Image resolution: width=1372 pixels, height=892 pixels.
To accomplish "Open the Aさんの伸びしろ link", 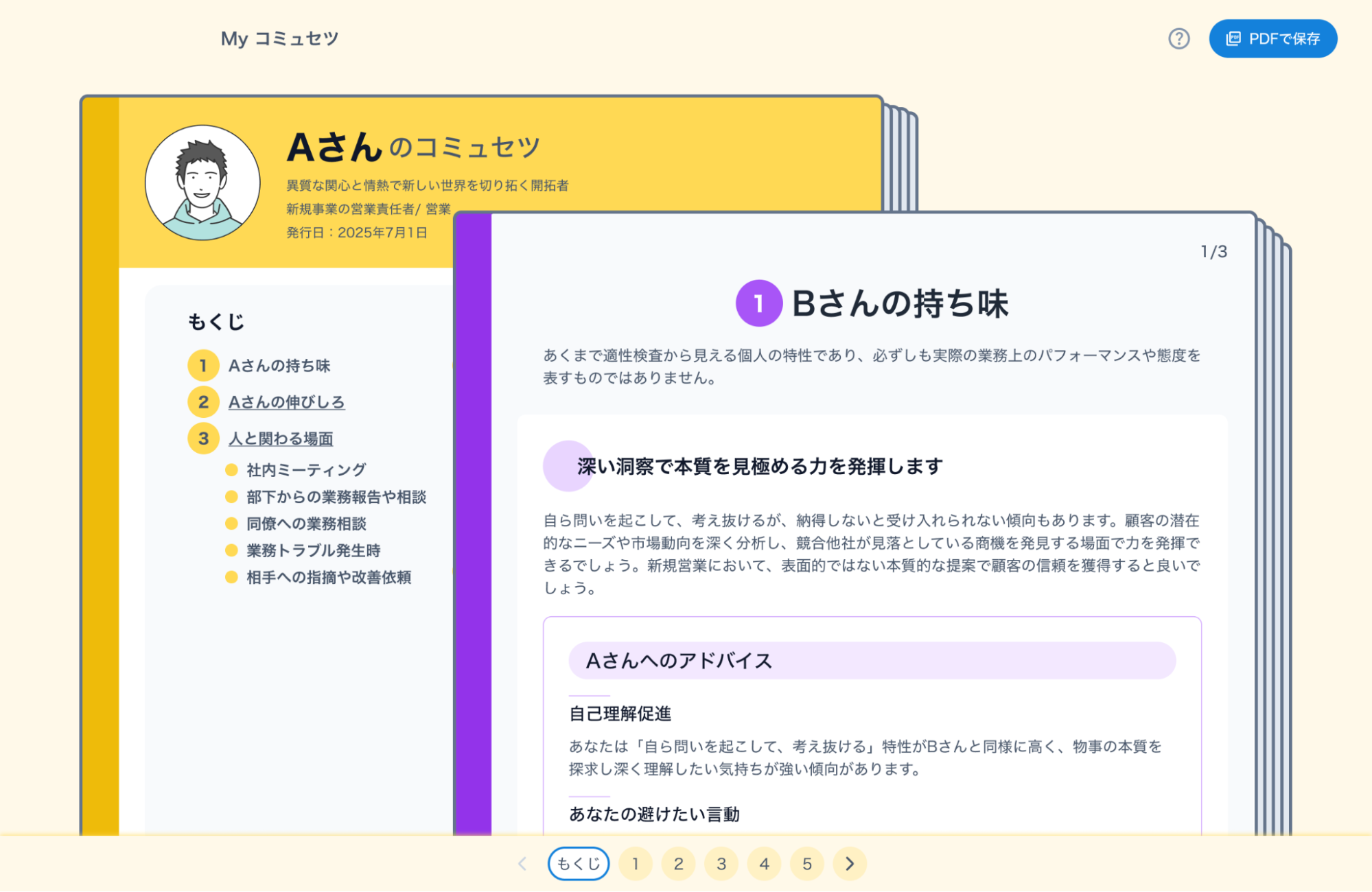I will (286, 402).
